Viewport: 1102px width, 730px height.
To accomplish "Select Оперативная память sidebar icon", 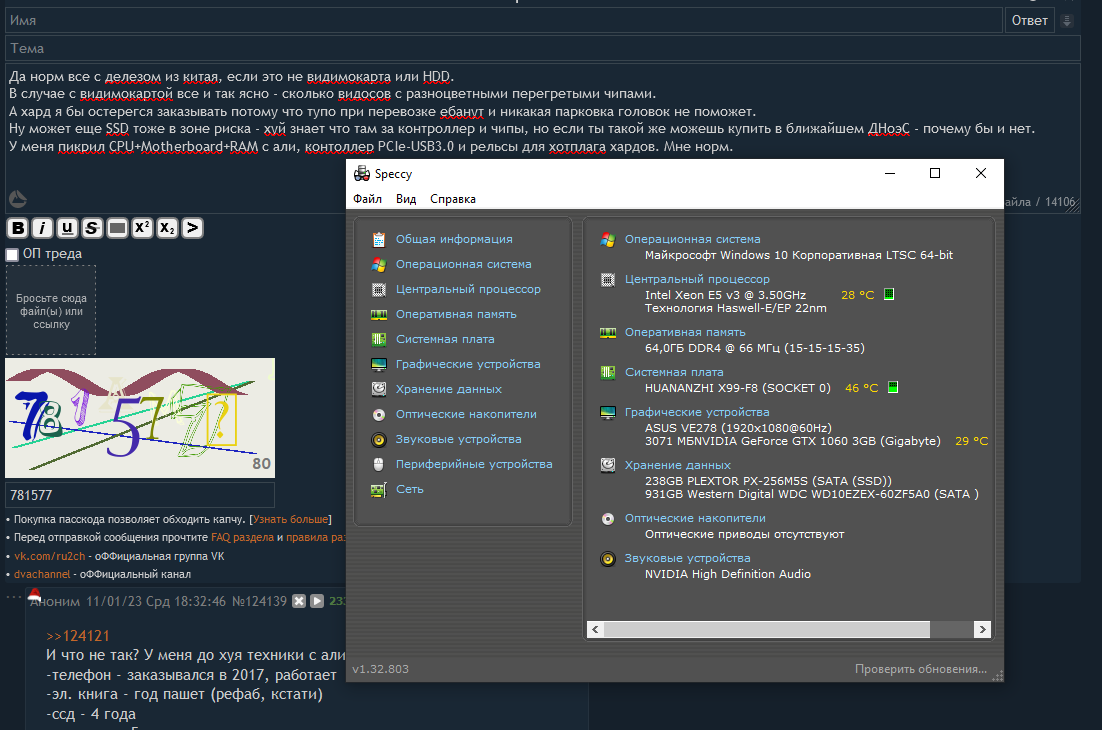I will (379, 314).
